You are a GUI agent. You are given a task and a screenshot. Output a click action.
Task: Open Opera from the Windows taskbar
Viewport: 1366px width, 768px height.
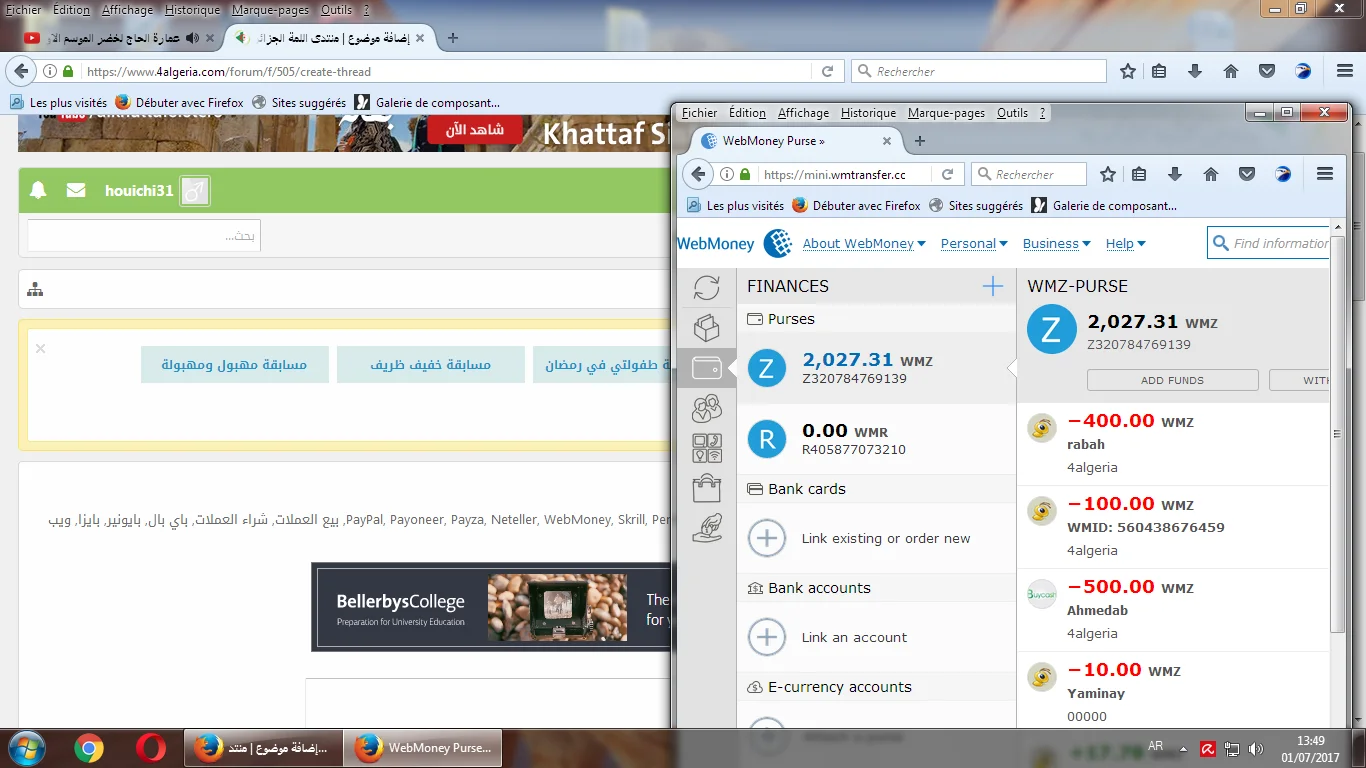click(x=151, y=748)
